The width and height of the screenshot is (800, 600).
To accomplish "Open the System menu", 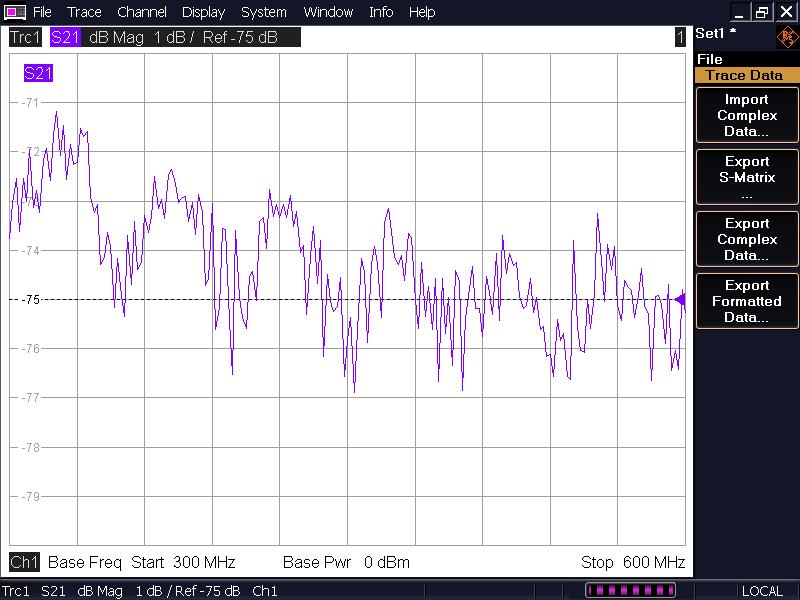I will [264, 12].
